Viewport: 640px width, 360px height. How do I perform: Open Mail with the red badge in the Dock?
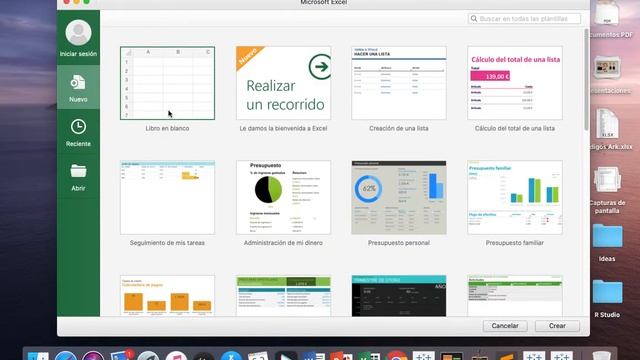coord(121,355)
